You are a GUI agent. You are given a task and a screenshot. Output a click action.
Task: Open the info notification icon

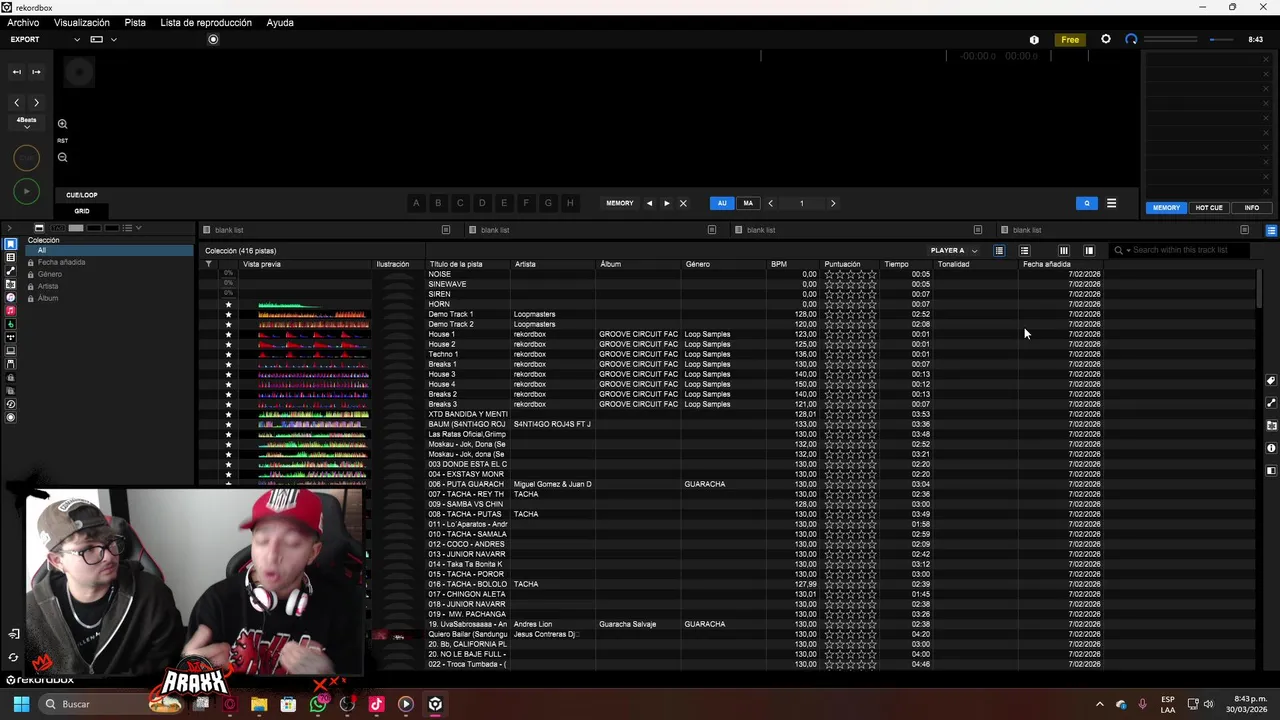(1034, 39)
